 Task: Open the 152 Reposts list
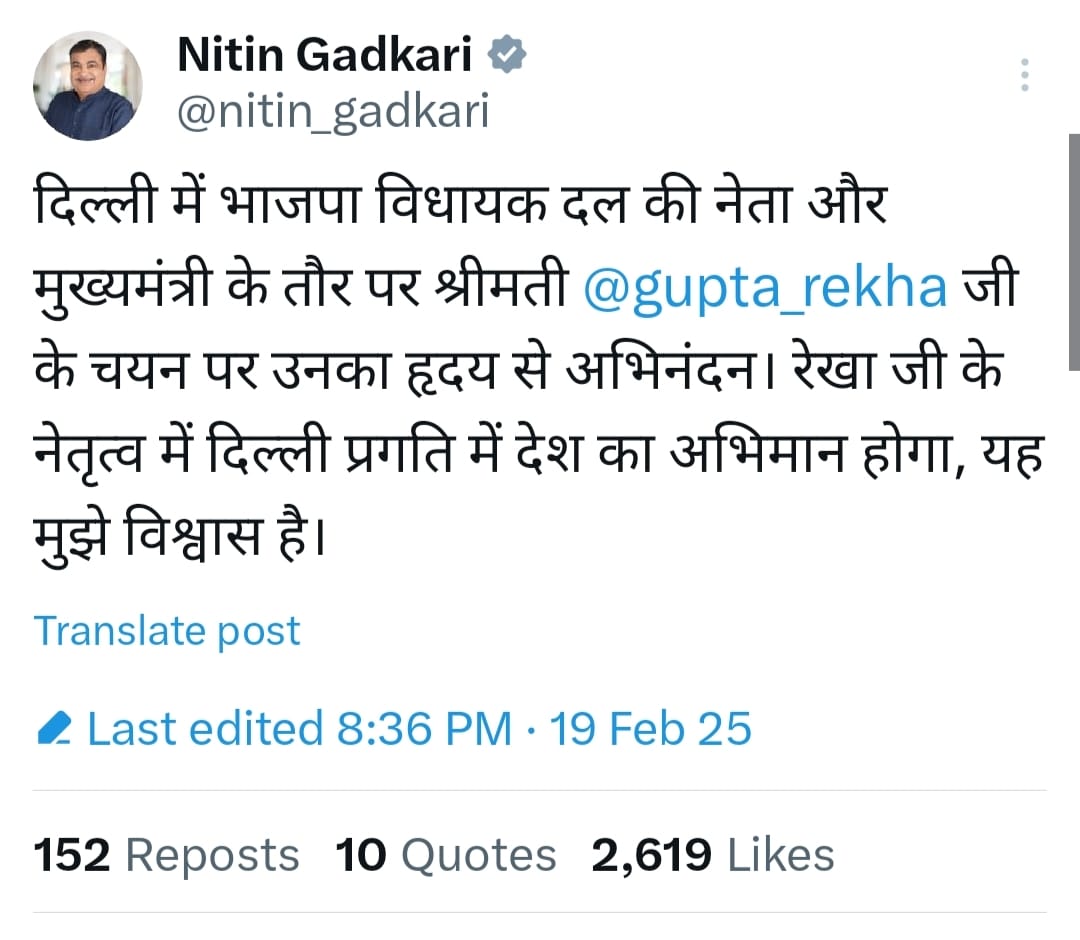[x=167, y=856]
